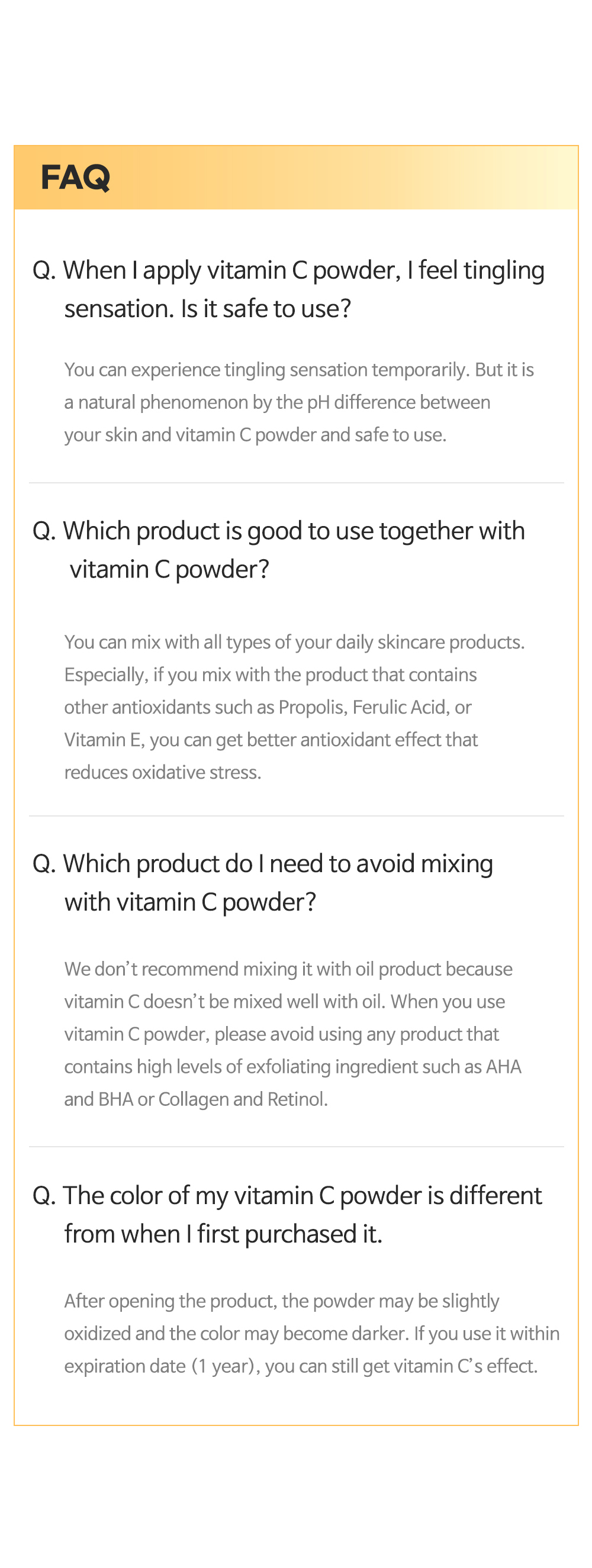Click the FAQ header title

tap(75, 177)
